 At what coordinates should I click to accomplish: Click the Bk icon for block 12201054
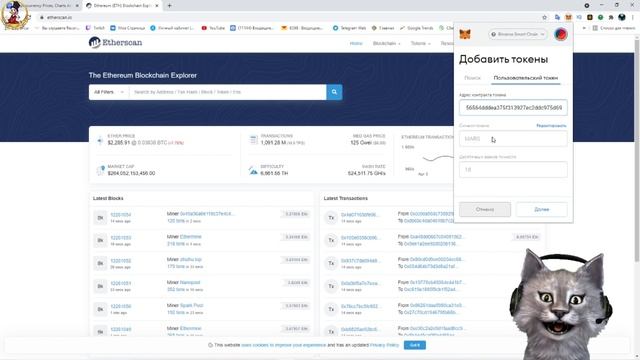(x=100, y=218)
